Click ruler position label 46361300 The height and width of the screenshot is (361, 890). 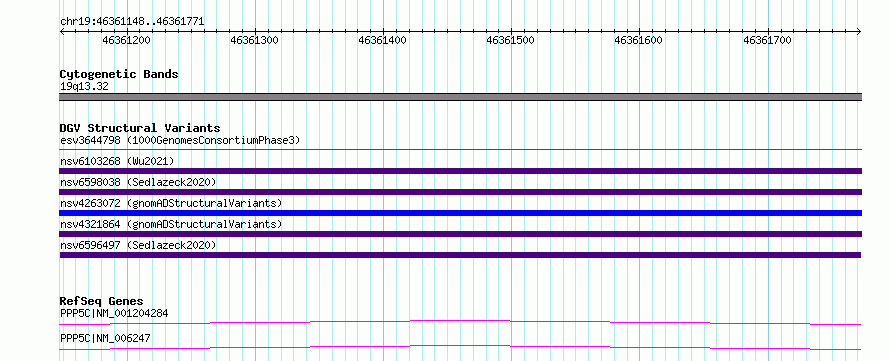coord(255,40)
